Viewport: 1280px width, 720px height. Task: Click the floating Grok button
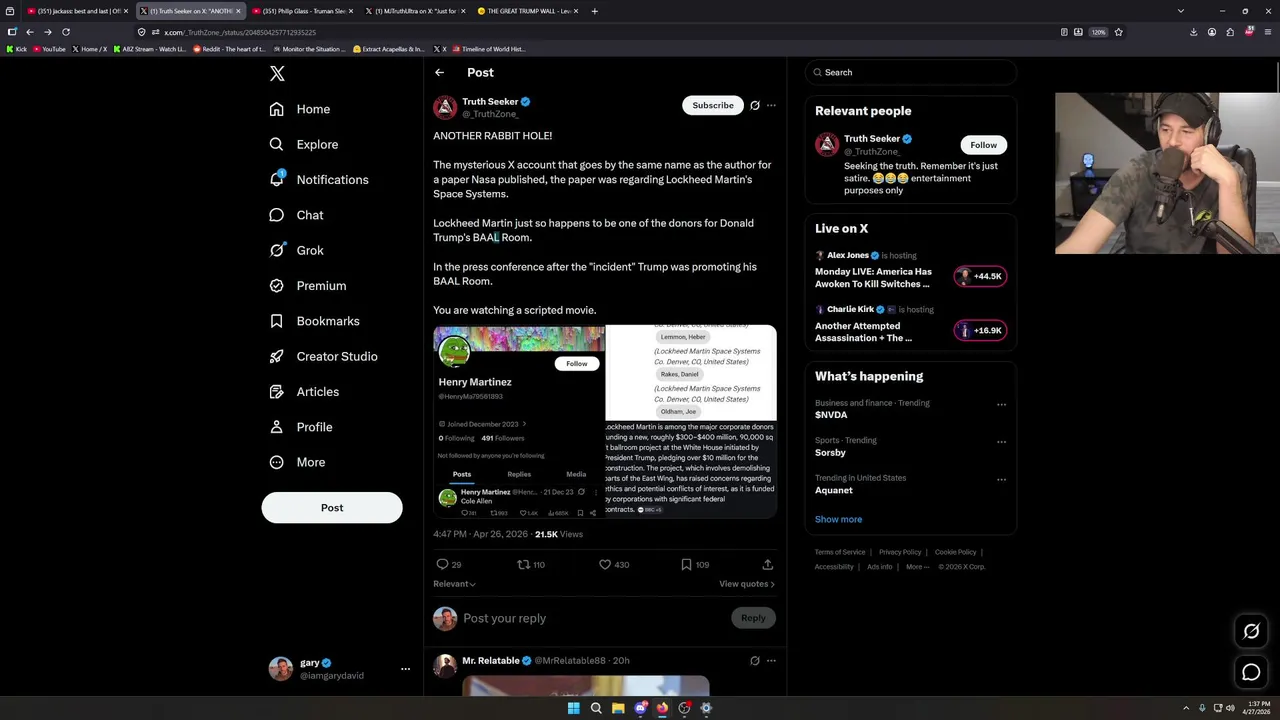(1251, 631)
